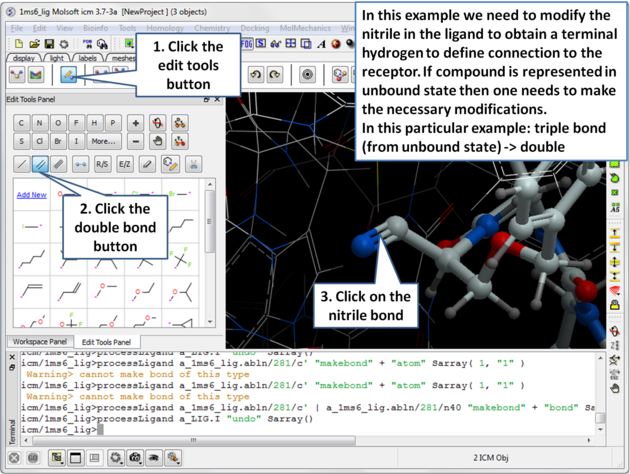
Task: Pick the trifluoromethyl fragment thumbnail
Action: click(180, 258)
